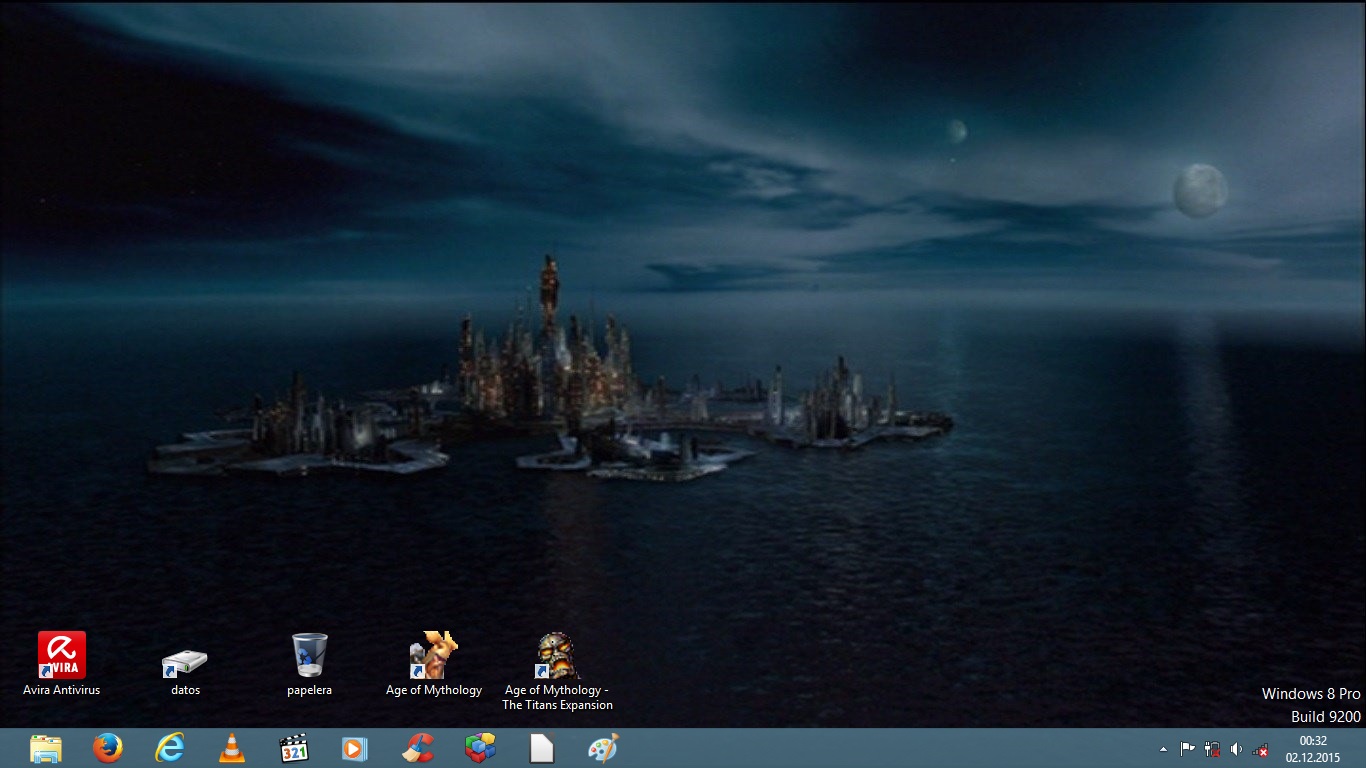Click the blank document taskbar icon
The image size is (1366, 768).
click(x=542, y=748)
